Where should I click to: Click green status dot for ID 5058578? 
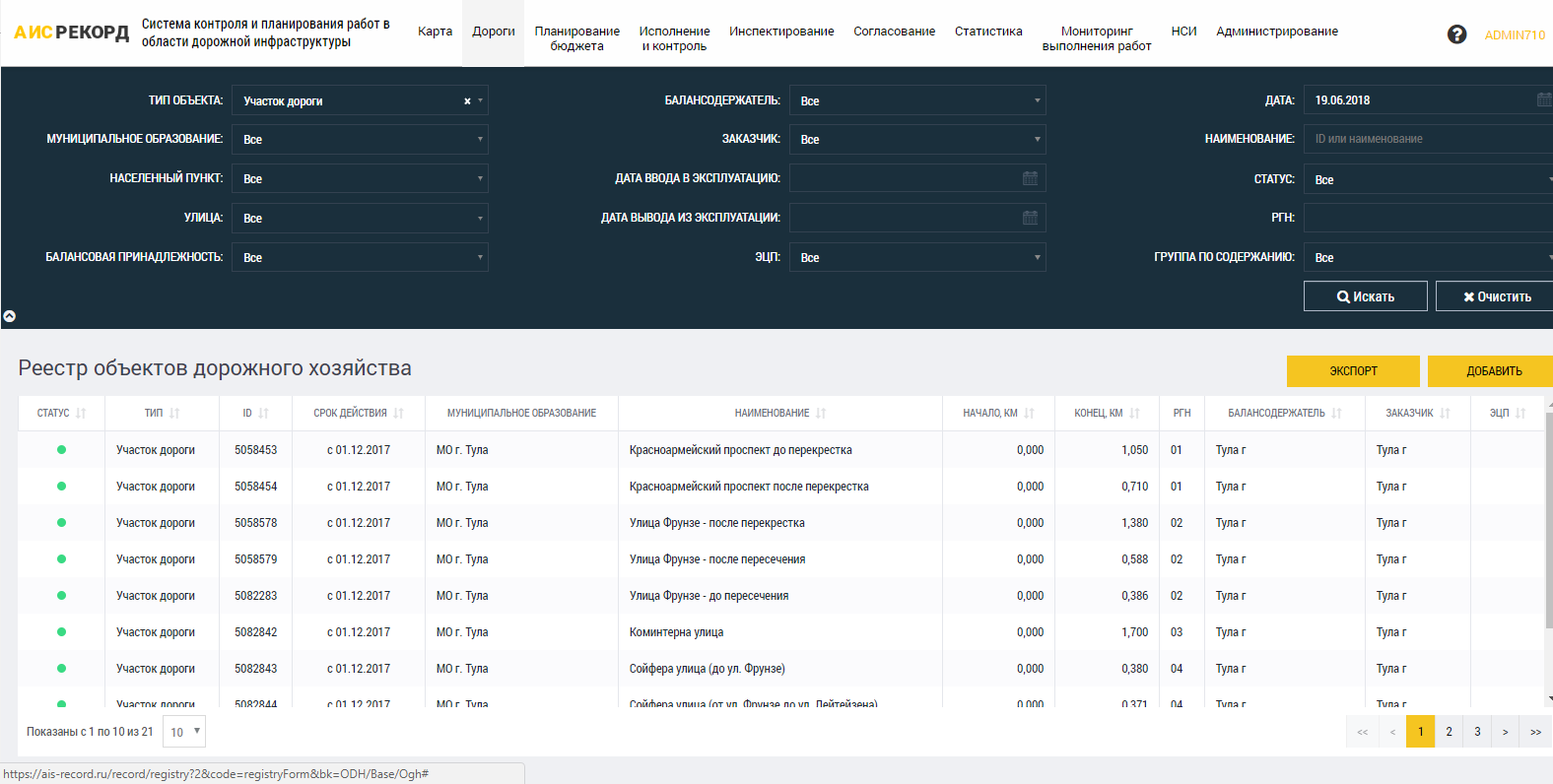61,523
